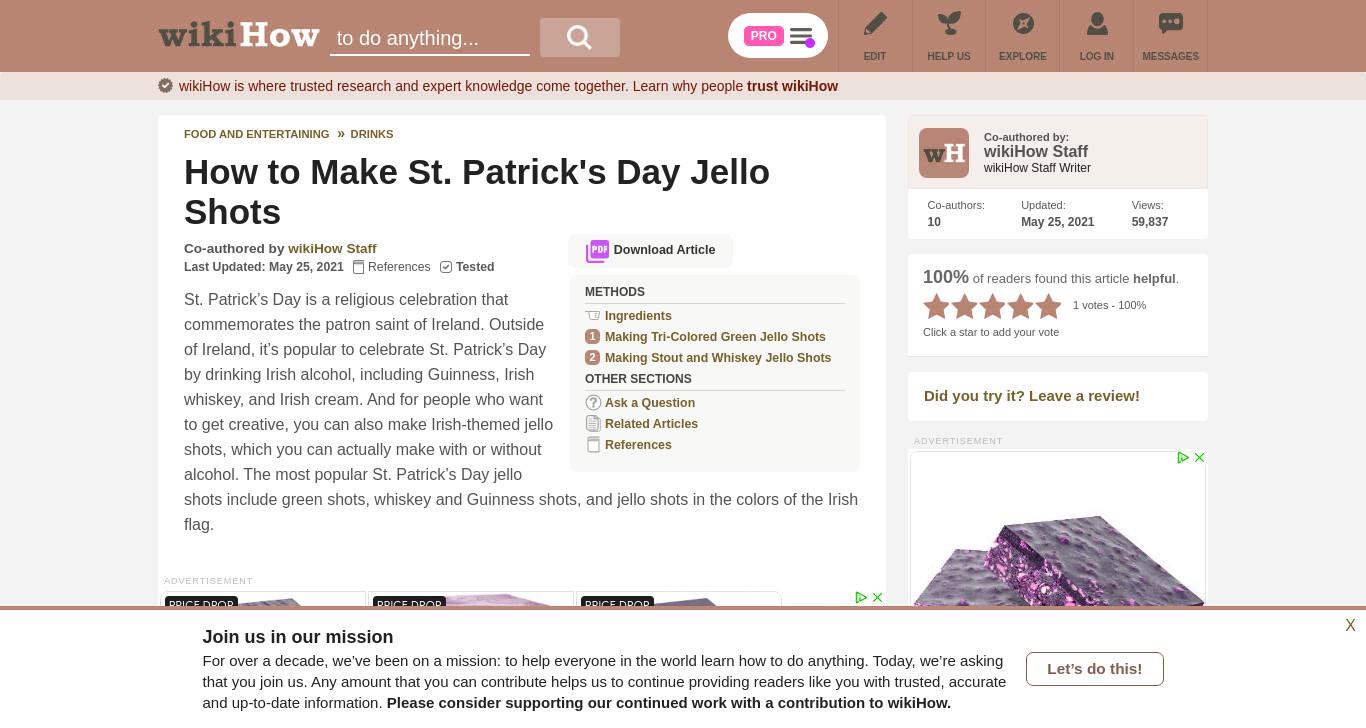Open the Help Us sprout icon
This screenshot has width=1366, height=728.
pyautogui.click(x=949, y=23)
